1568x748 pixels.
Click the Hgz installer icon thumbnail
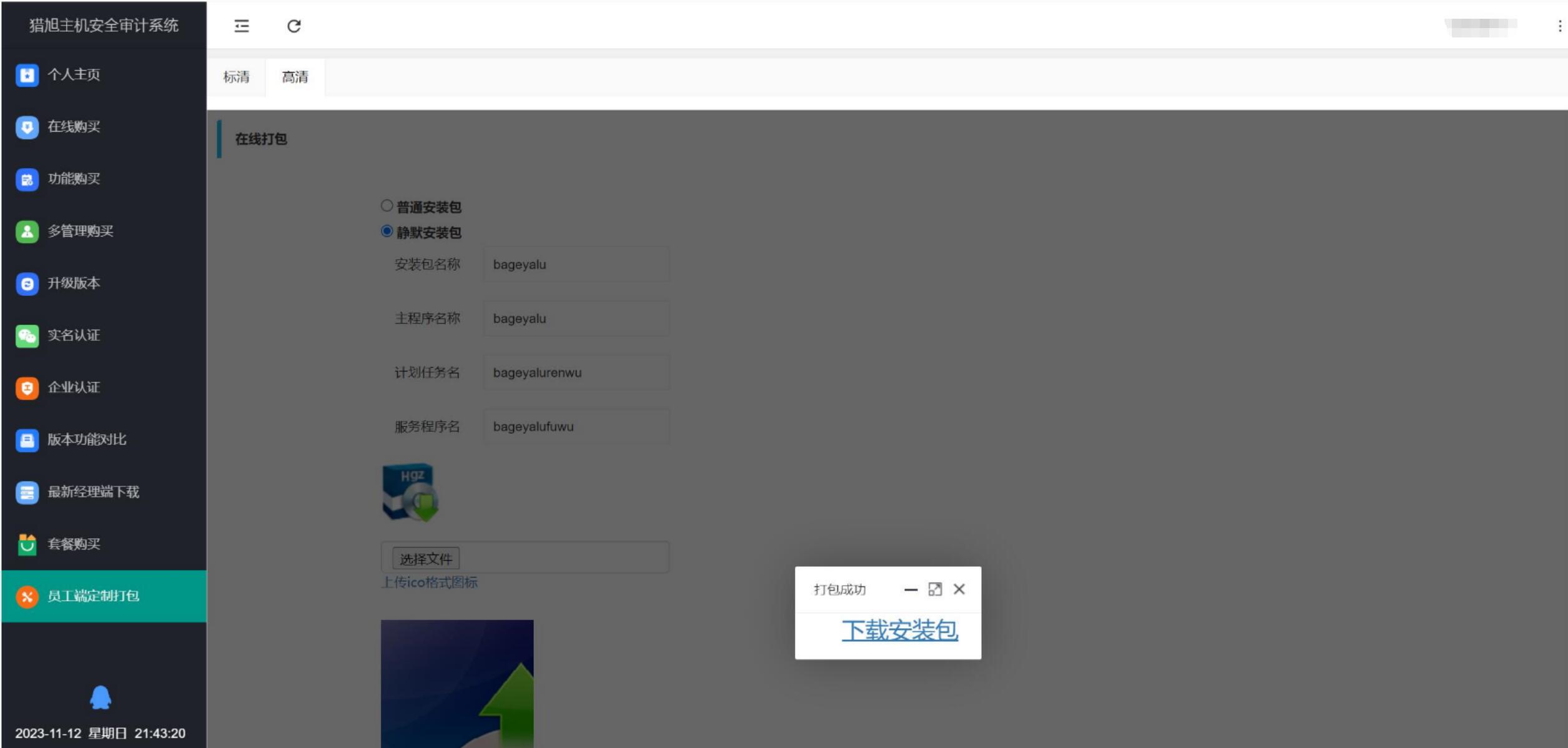pyautogui.click(x=410, y=493)
